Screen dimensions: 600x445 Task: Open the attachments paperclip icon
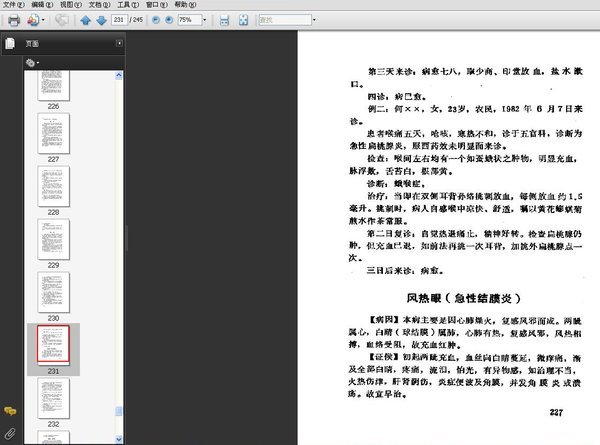point(10,434)
